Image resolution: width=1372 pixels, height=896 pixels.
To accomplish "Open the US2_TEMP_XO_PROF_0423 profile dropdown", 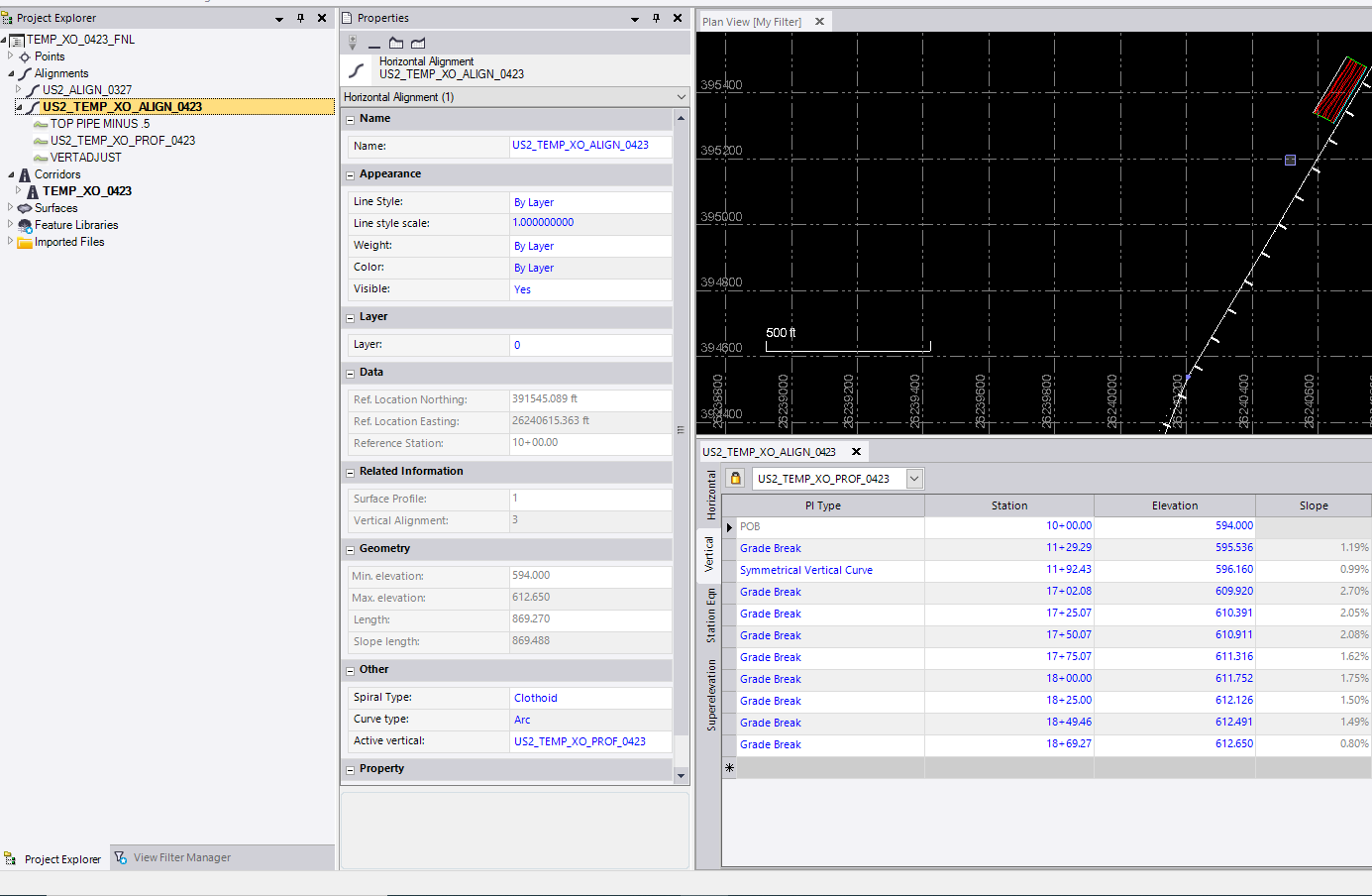I will pyautogui.click(x=914, y=479).
